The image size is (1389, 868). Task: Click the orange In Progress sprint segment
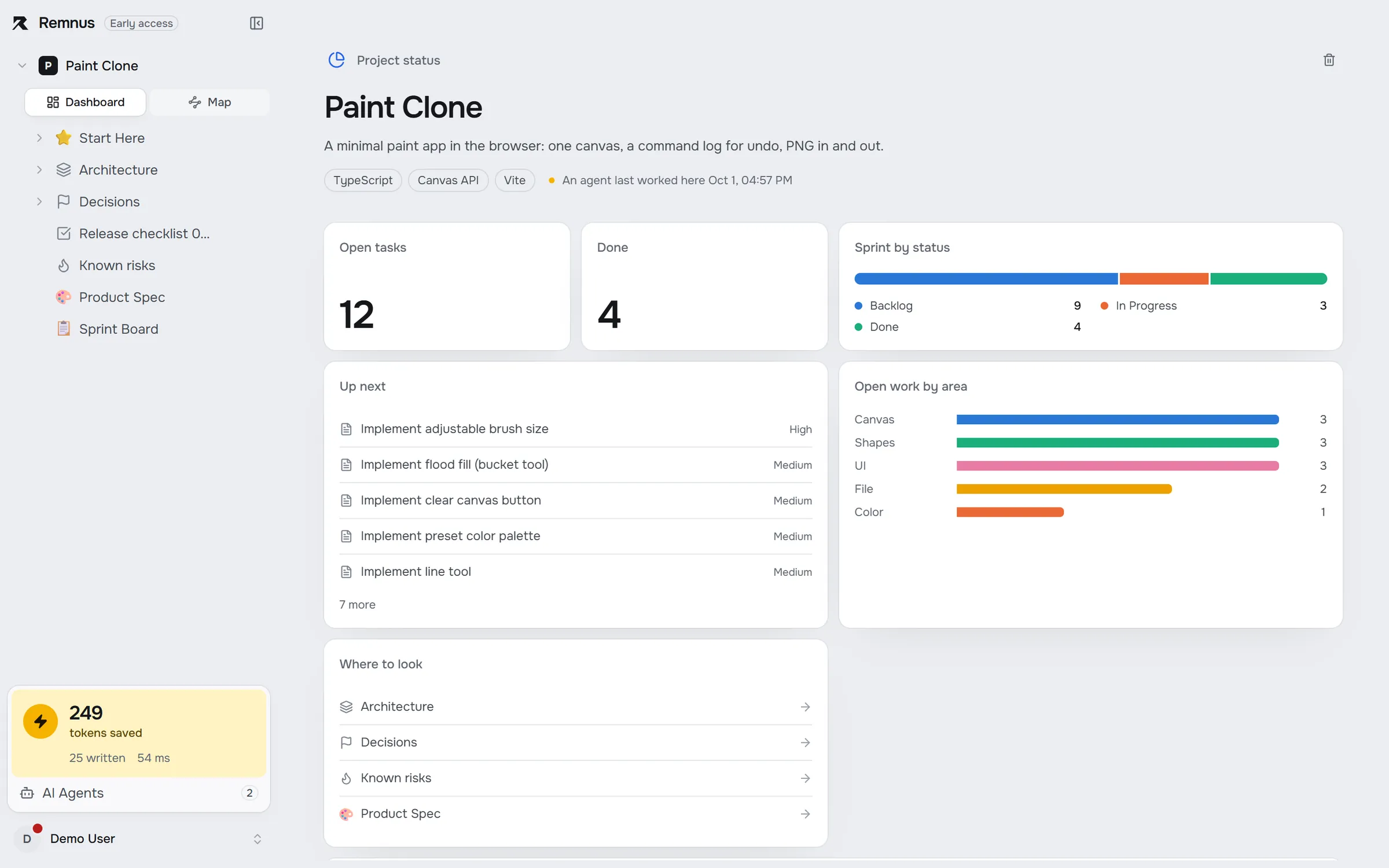tap(1164, 279)
